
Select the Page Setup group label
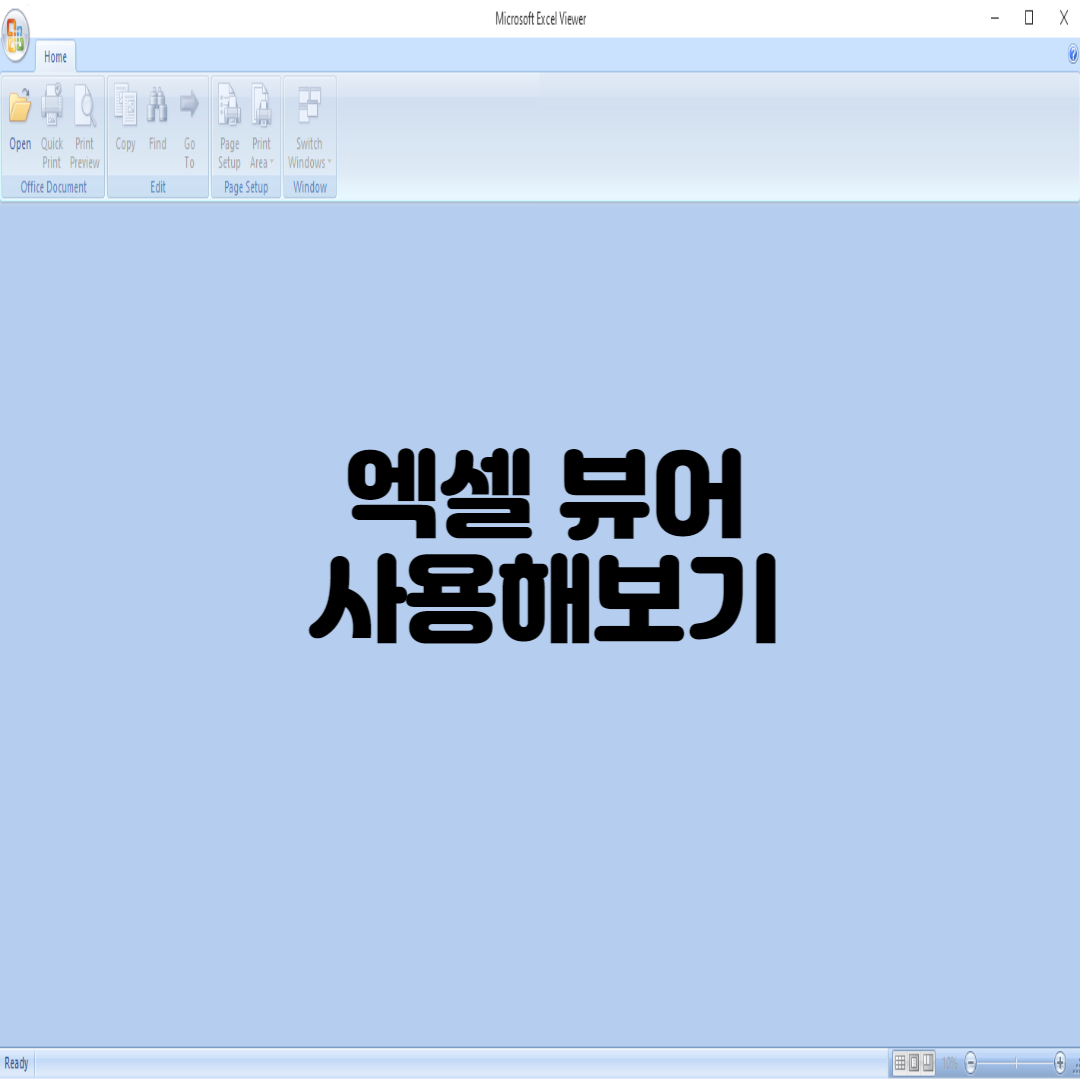246,187
